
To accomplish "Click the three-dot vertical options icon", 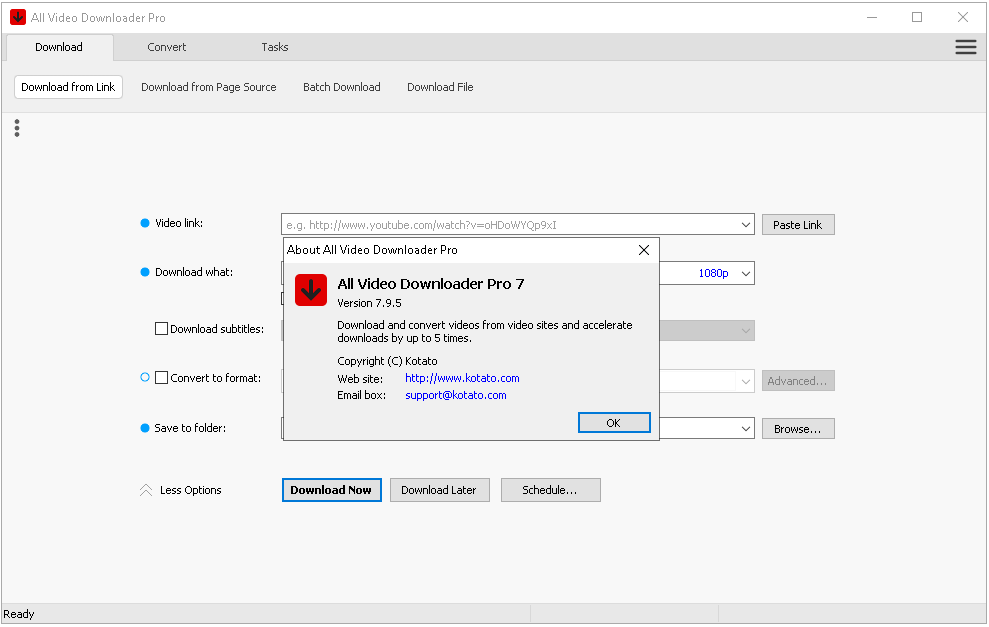I will (x=17, y=128).
